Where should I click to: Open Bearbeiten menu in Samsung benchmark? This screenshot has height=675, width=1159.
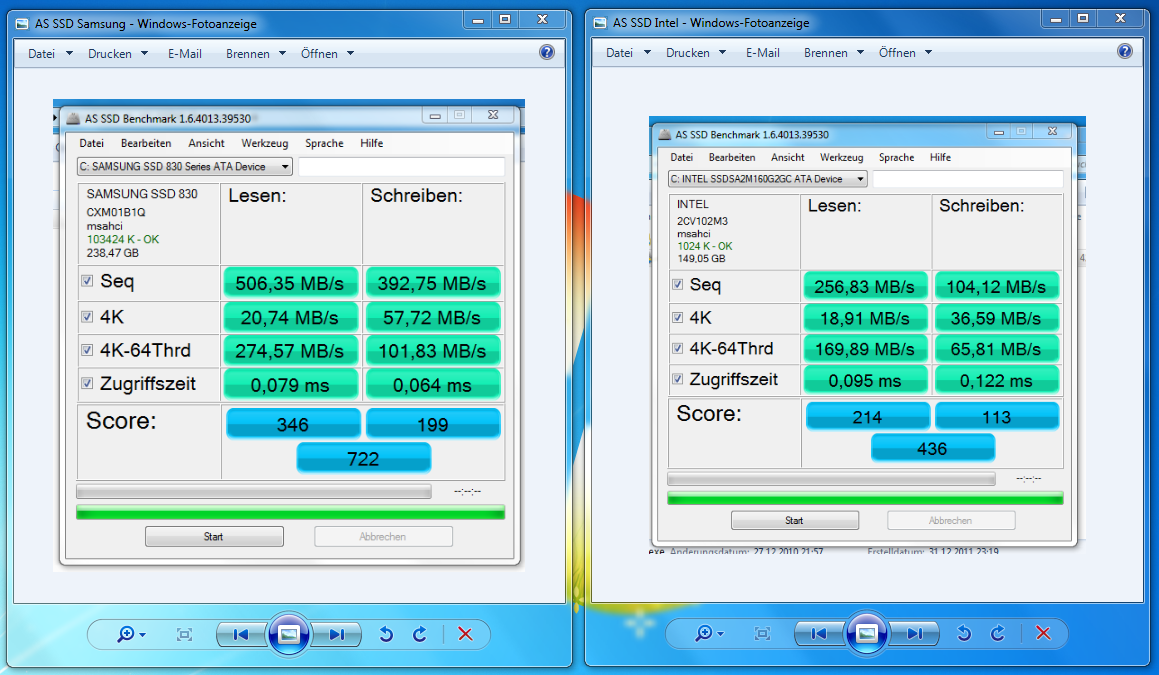point(146,143)
